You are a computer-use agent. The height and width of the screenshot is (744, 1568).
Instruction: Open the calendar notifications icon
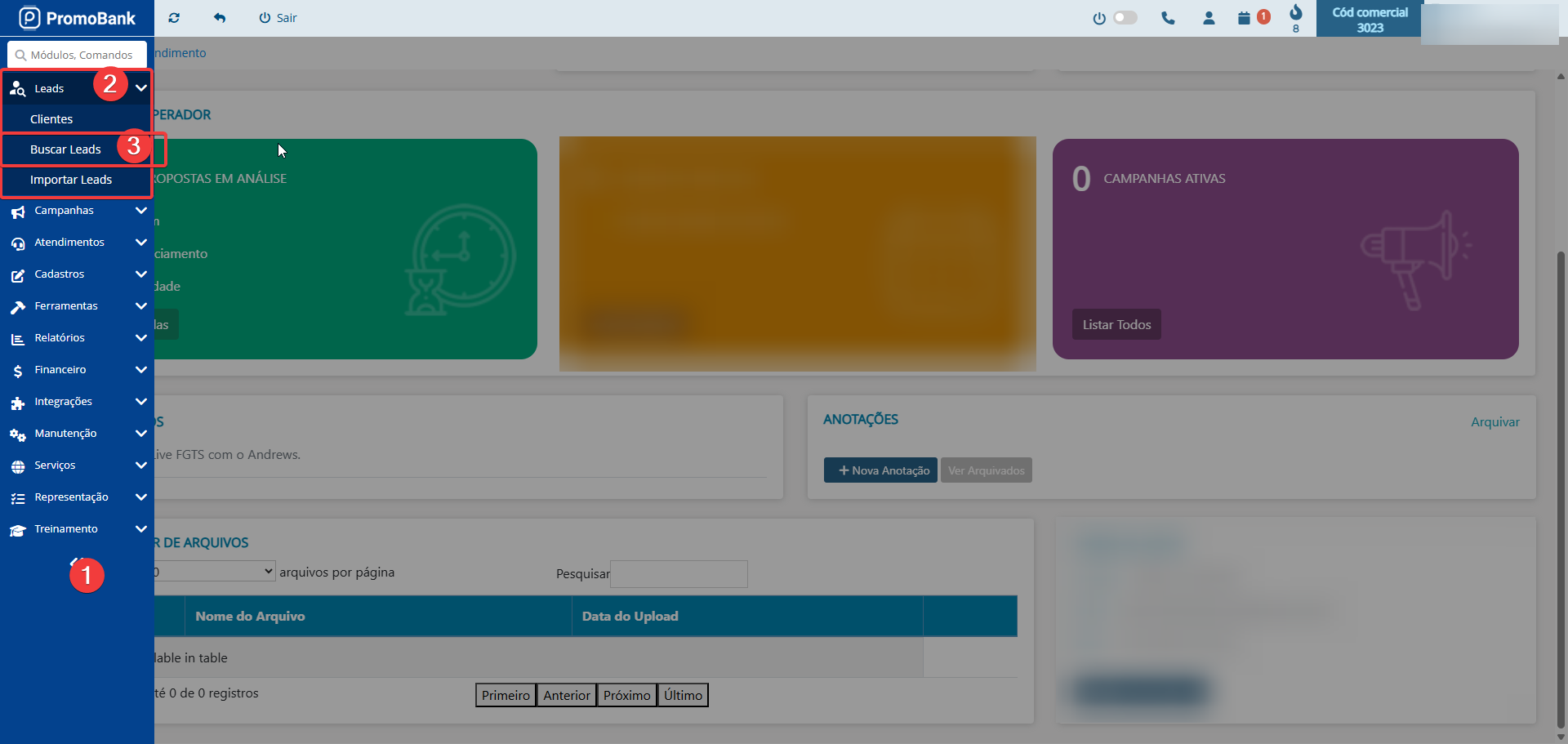[1244, 18]
